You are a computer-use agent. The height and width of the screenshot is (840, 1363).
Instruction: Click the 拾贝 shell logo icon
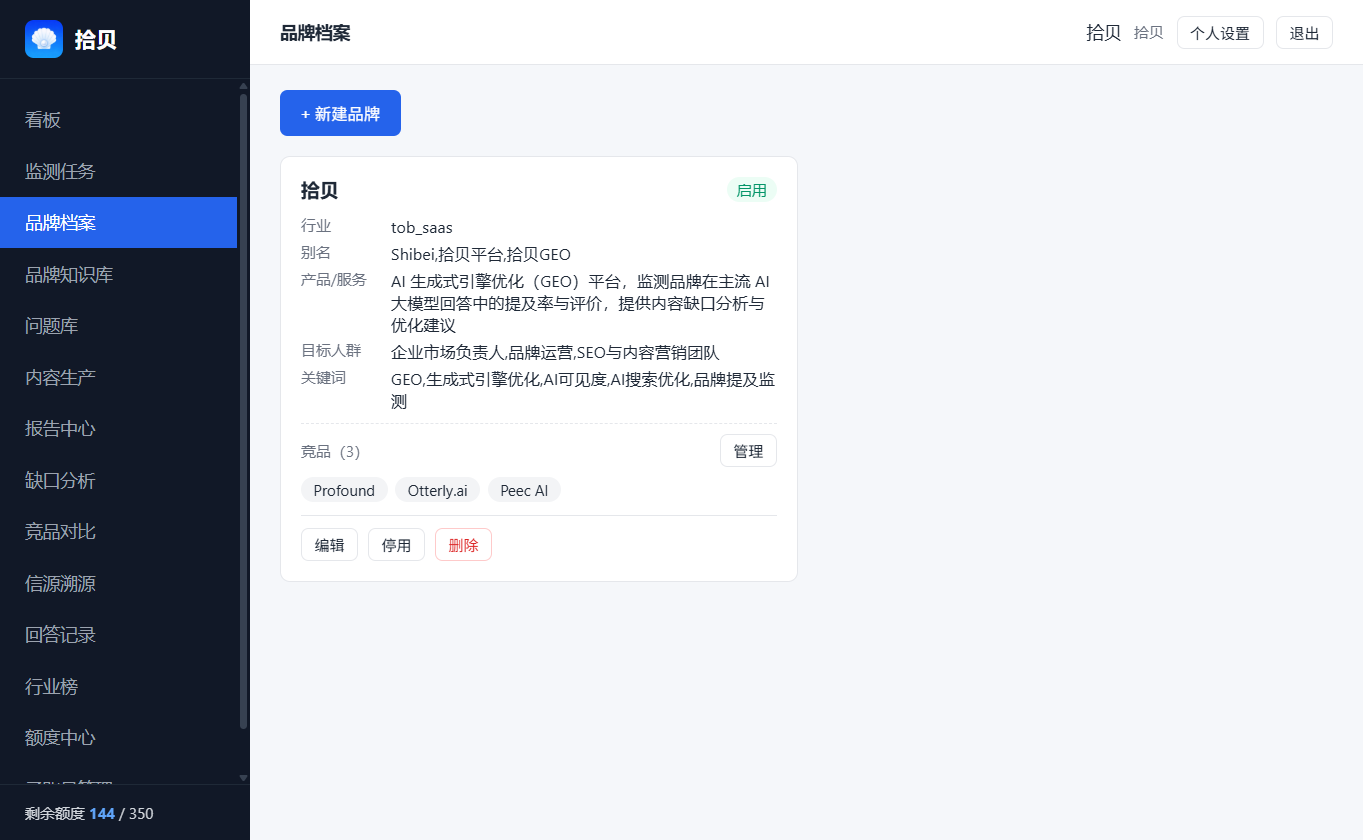pos(44,39)
